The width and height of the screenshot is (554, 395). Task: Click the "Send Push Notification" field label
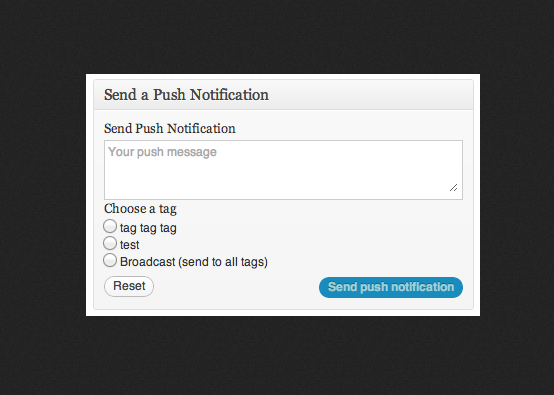coord(170,129)
